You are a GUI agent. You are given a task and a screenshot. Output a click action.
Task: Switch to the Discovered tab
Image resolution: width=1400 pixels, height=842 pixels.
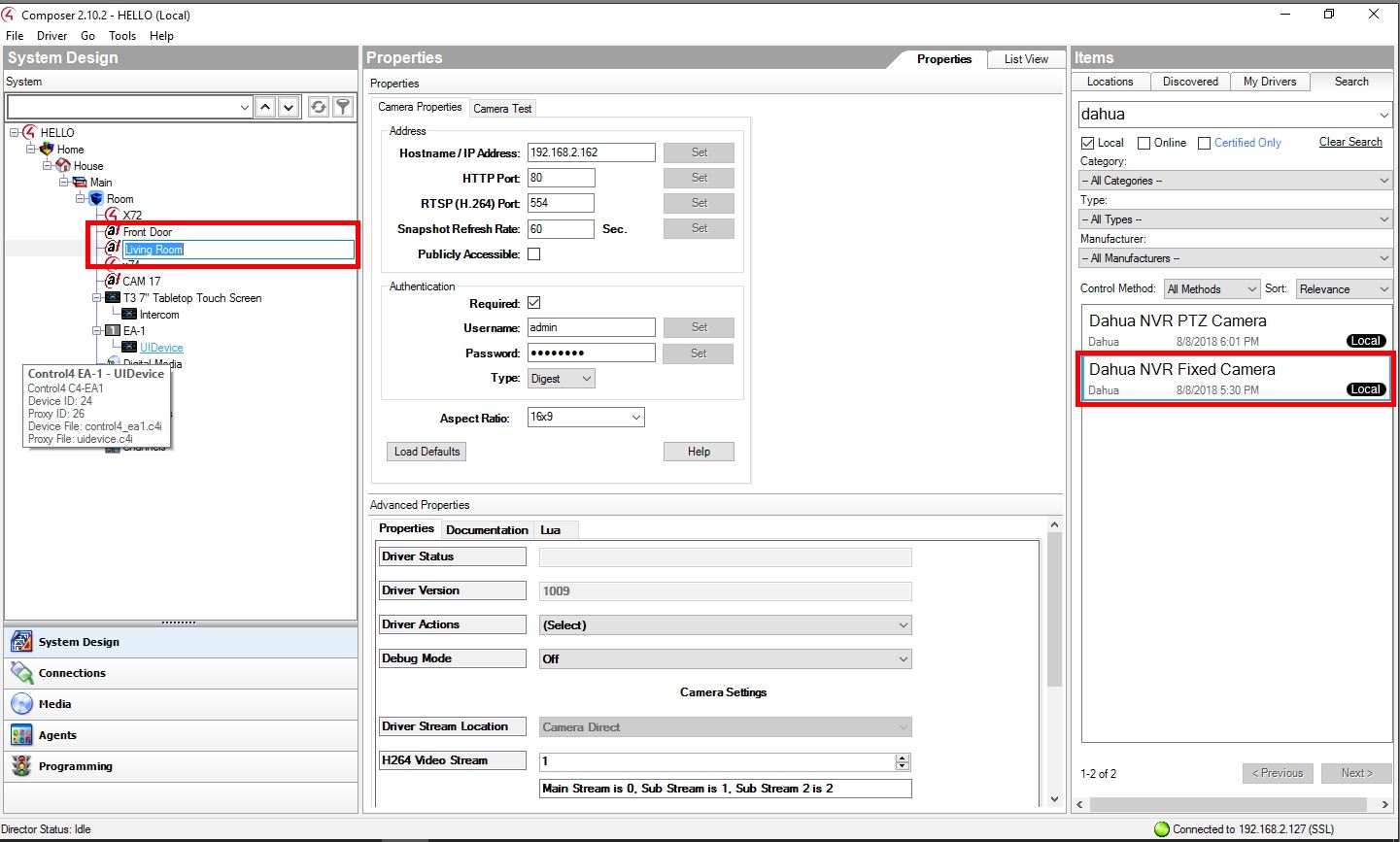point(1190,82)
